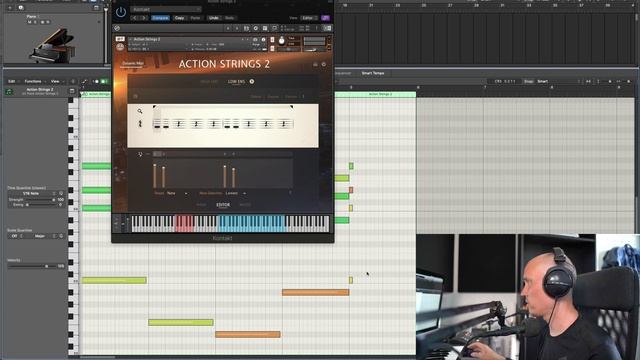Screen dimensions: 640x360
Task: Open Kontakt browser panel icon
Action: [247, 28]
